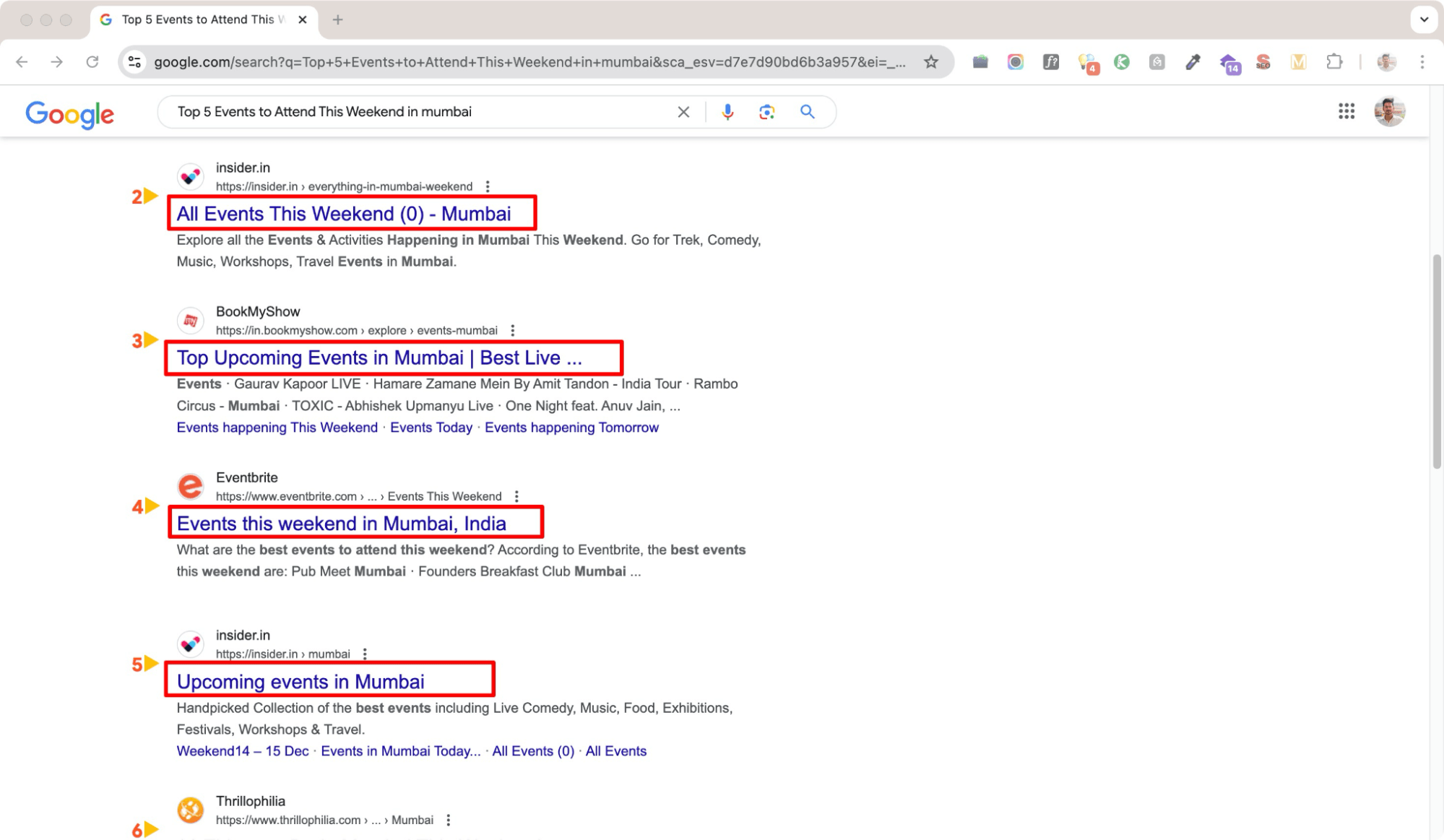Open the site information icon in address bar
Screen dimensions: 1444x840
[134, 62]
